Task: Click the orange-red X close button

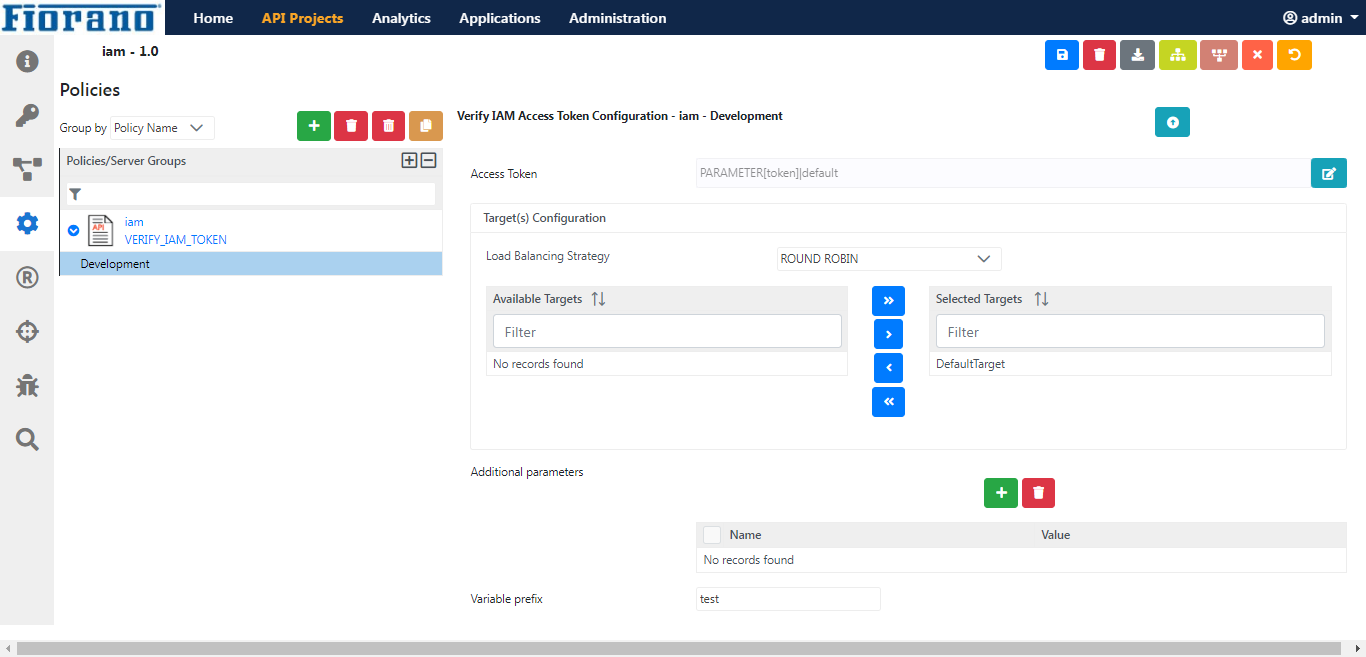Action: [1258, 55]
